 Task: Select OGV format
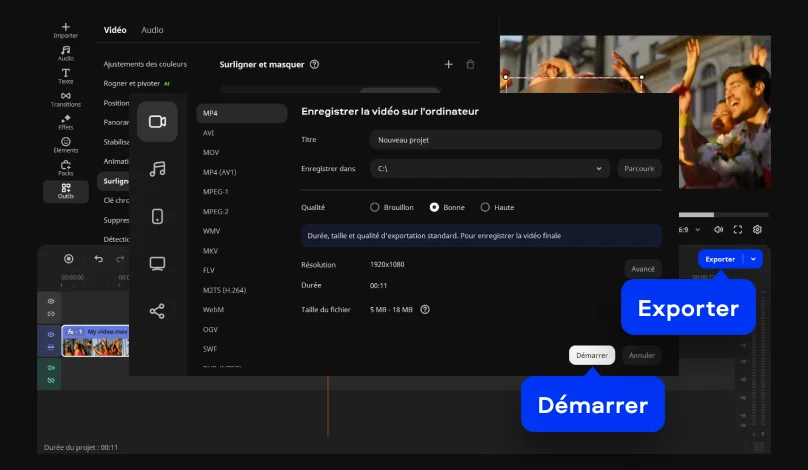(x=210, y=329)
